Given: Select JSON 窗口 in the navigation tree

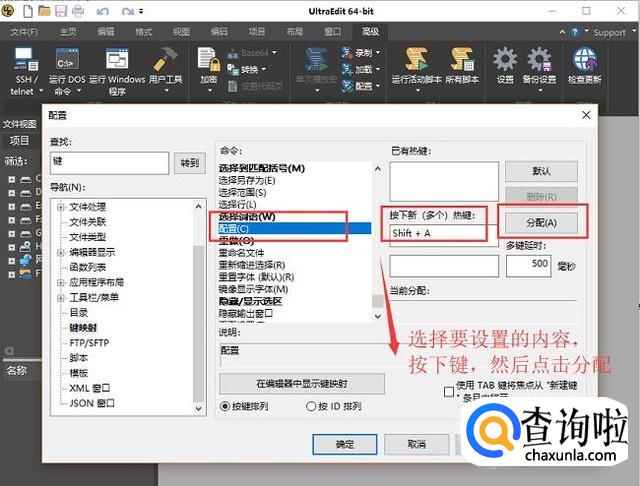Looking at the screenshot, I should coord(92,403).
